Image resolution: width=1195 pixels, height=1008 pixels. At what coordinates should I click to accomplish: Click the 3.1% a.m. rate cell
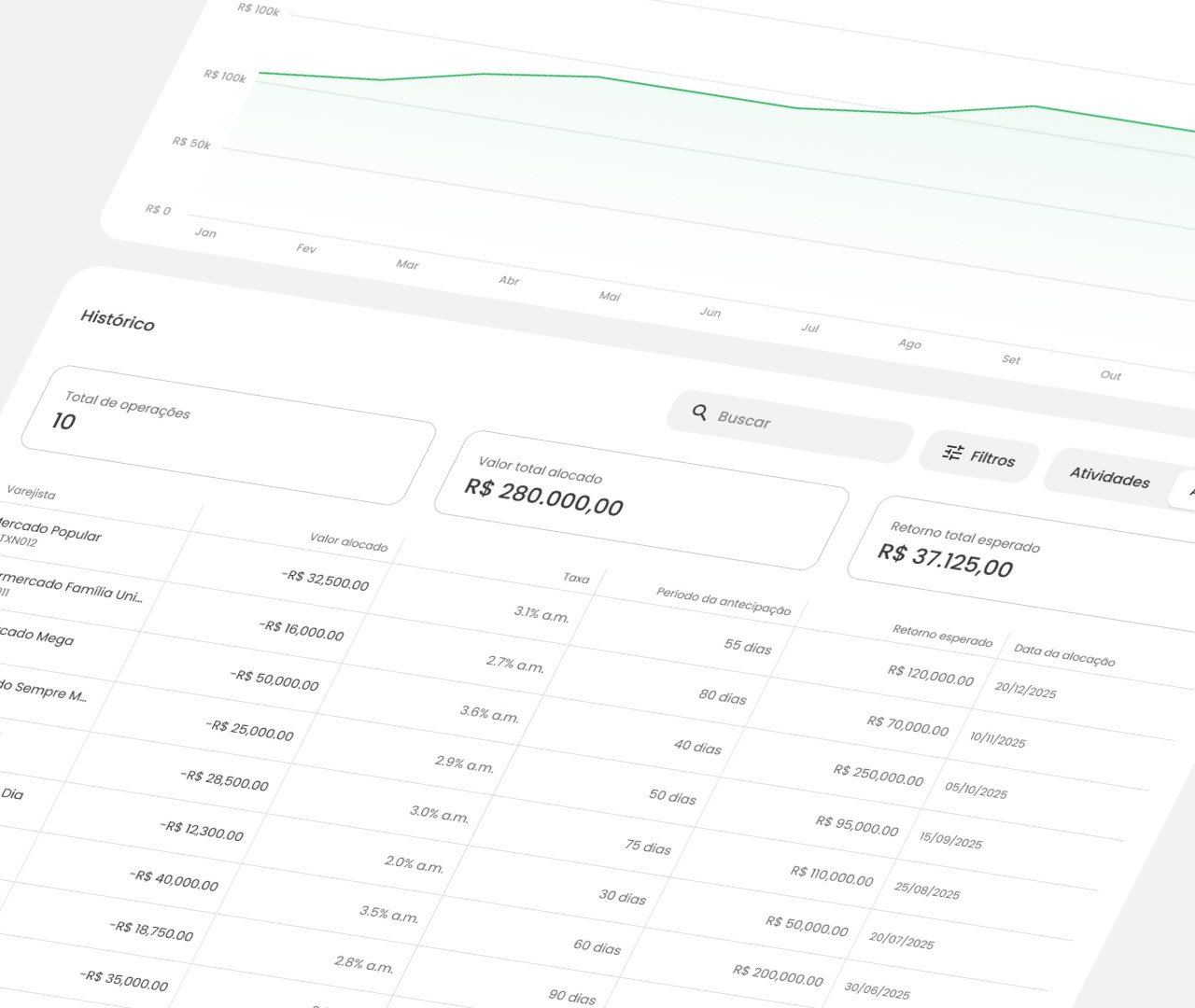[541, 614]
